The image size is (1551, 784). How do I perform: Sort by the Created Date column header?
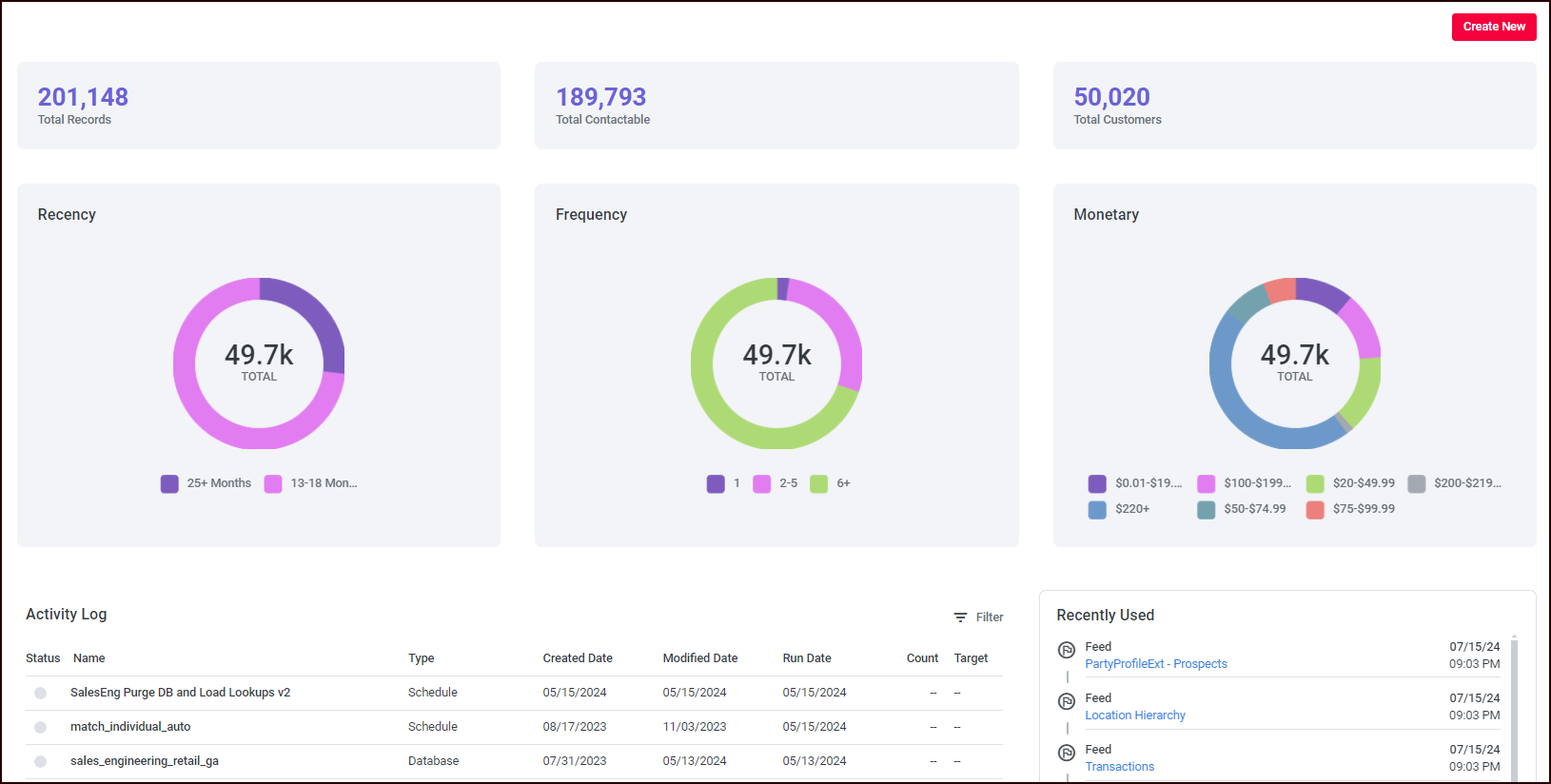coord(577,658)
